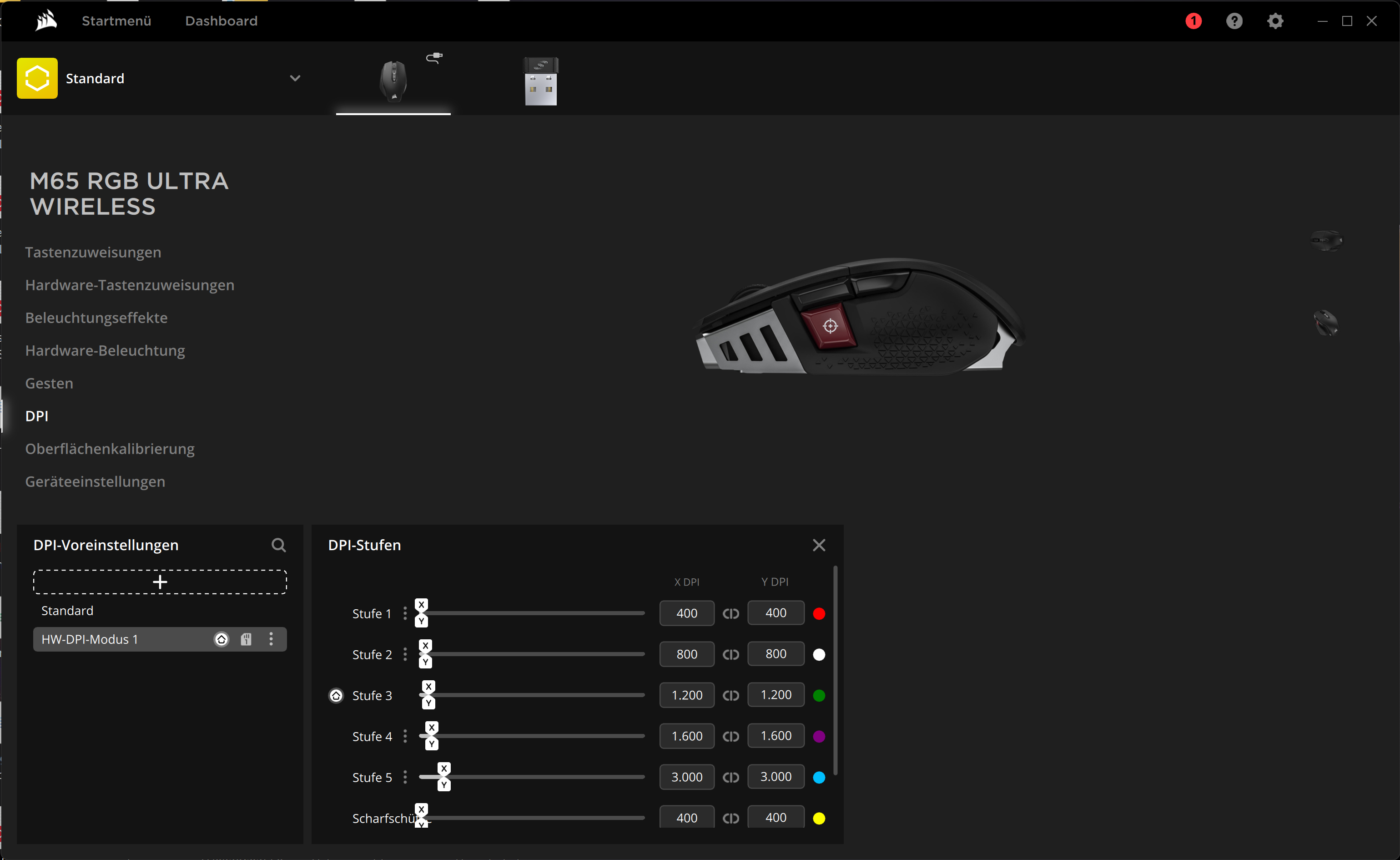The height and width of the screenshot is (860, 1400).
Task: Add a new DPI preset
Action: click(x=160, y=582)
